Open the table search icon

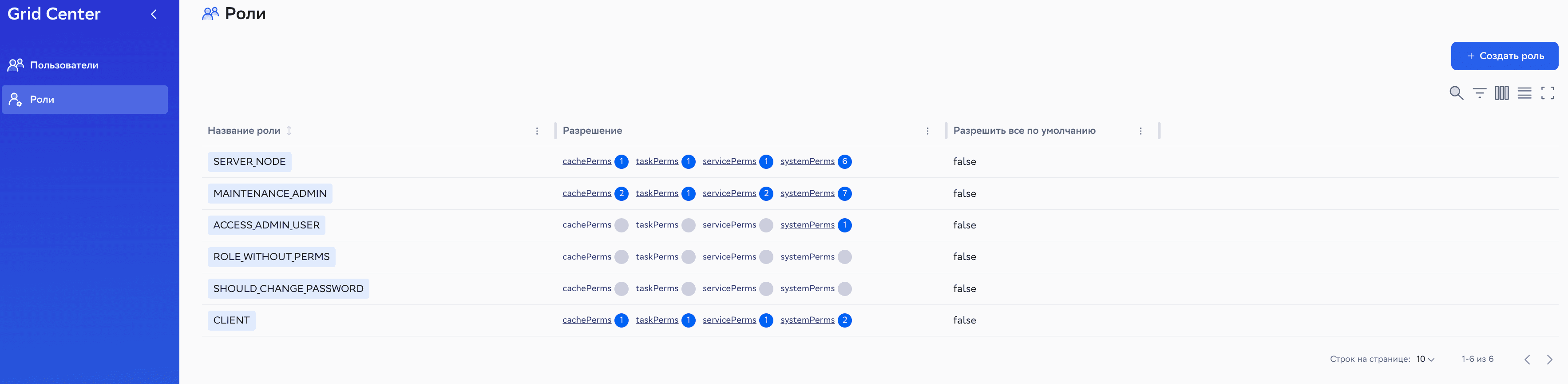(1456, 93)
